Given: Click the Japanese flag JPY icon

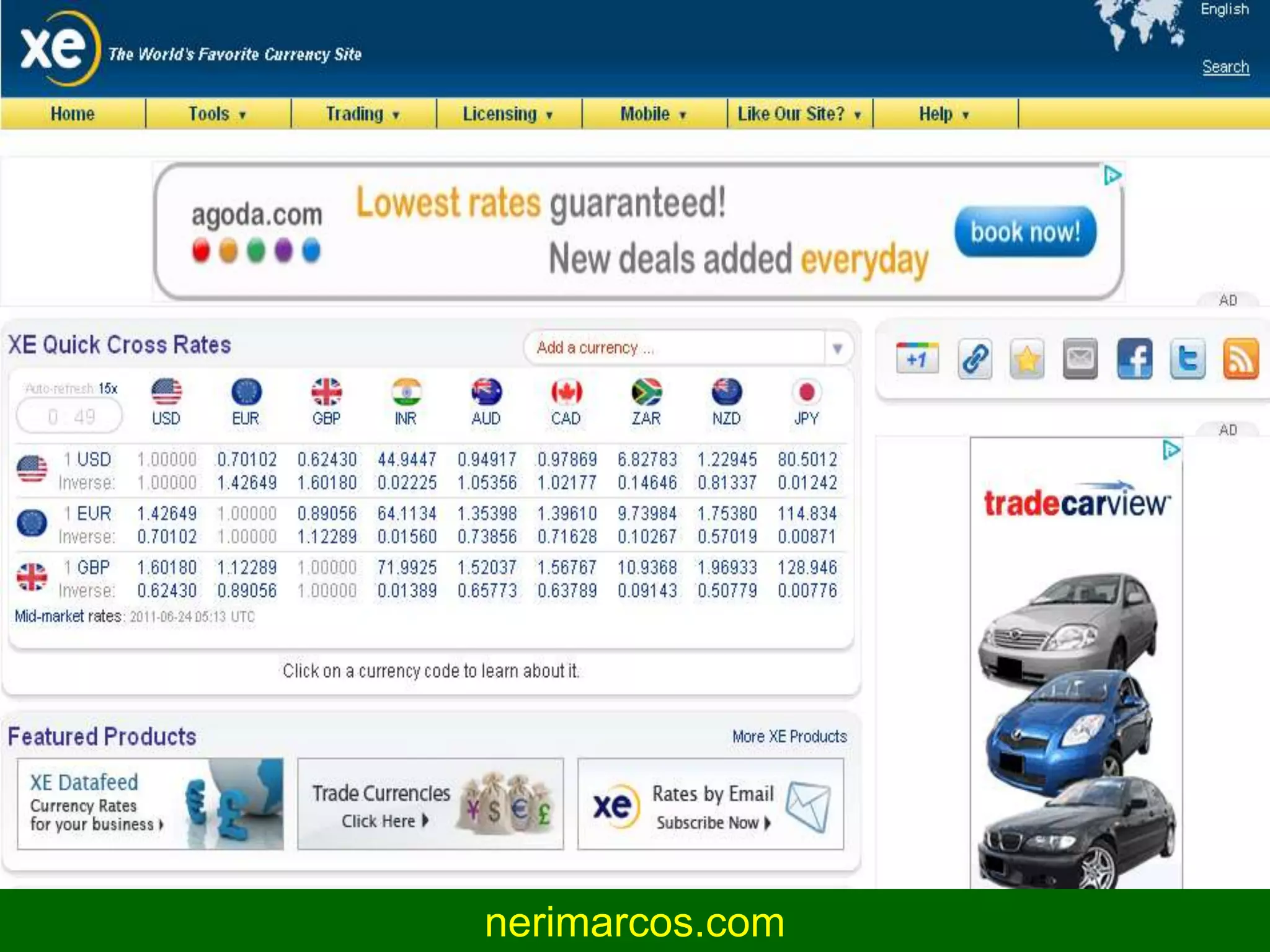Looking at the screenshot, I should [x=806, y=392].
